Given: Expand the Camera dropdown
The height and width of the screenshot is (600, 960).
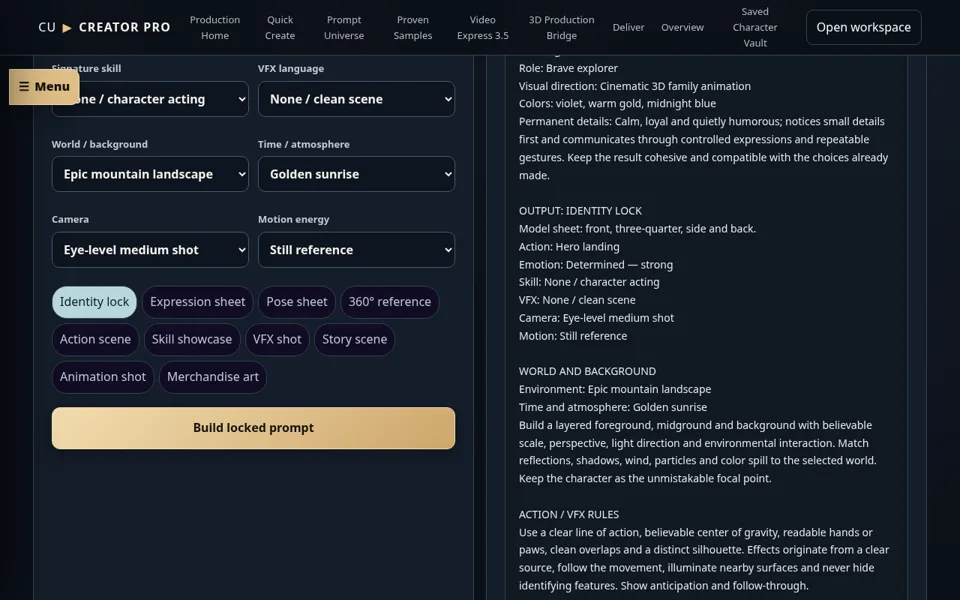Looking at the screenshot, I should pos(150,250).
